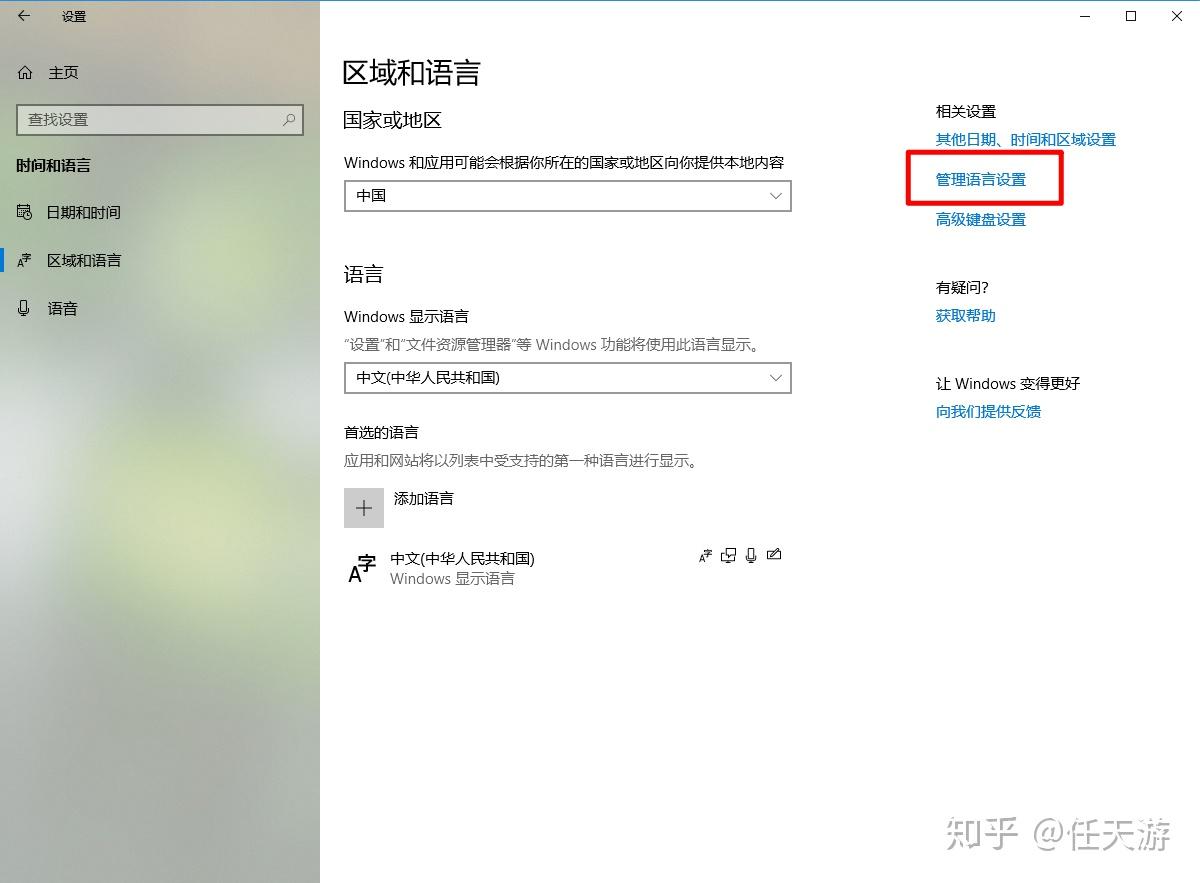Open the 国家或地区 dropdown showing 中国

[567, 196]
